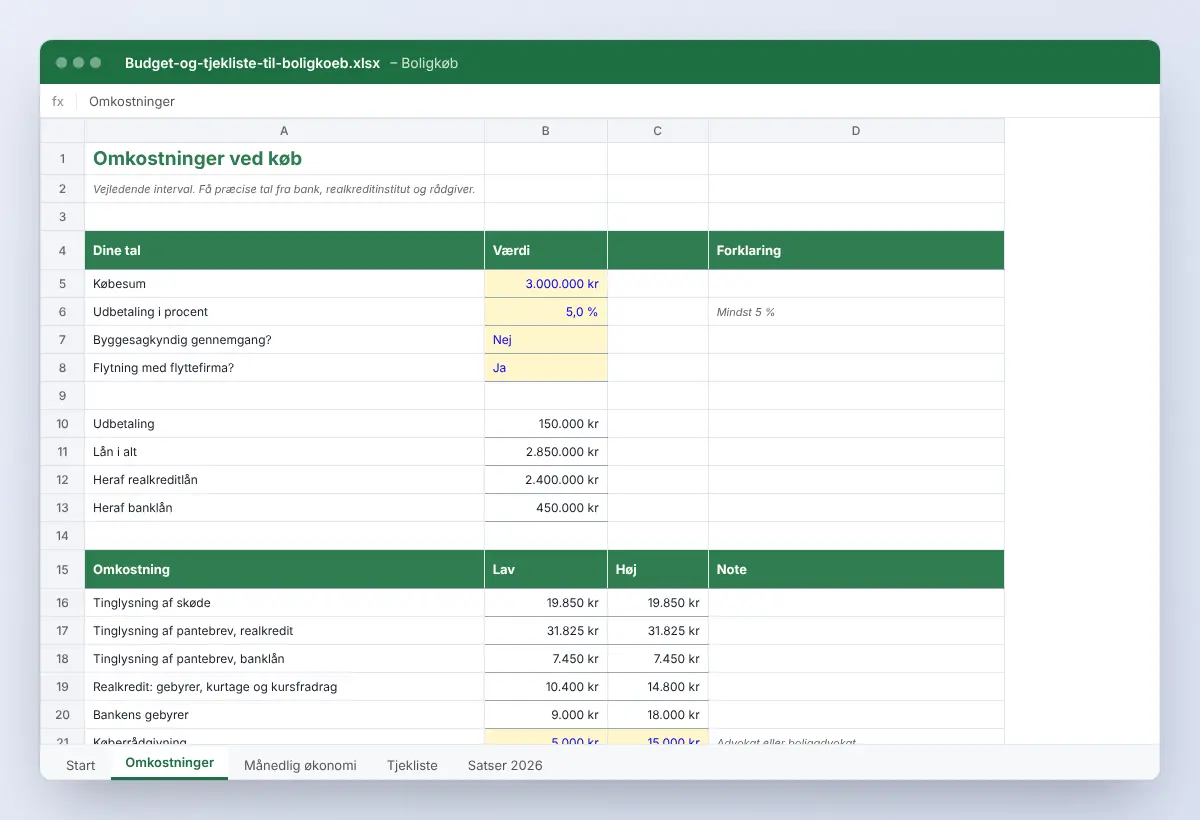
Task: Select column B header
Action: point(546,131)
